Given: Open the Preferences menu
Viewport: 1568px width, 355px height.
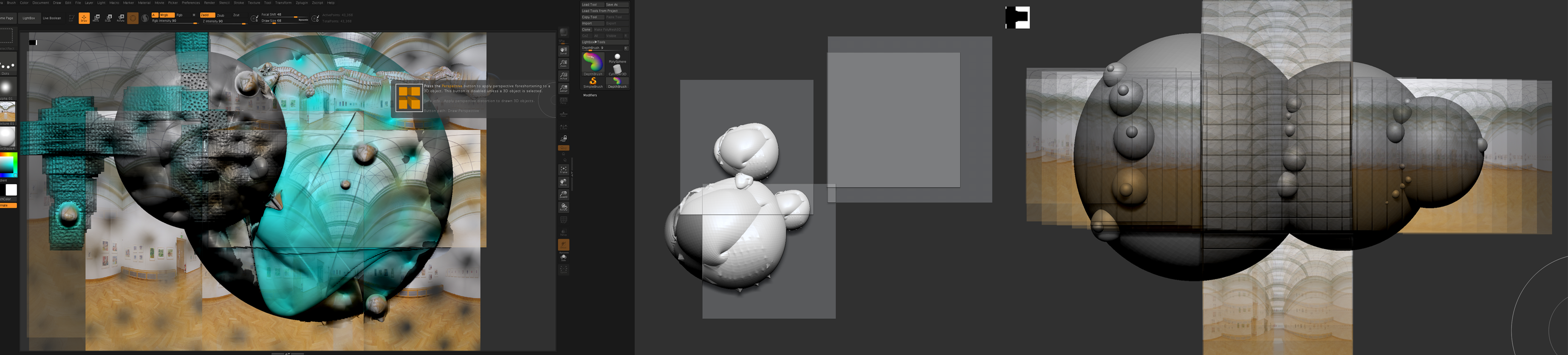Looking at the screenshot, I should click(x=191, y=3).
